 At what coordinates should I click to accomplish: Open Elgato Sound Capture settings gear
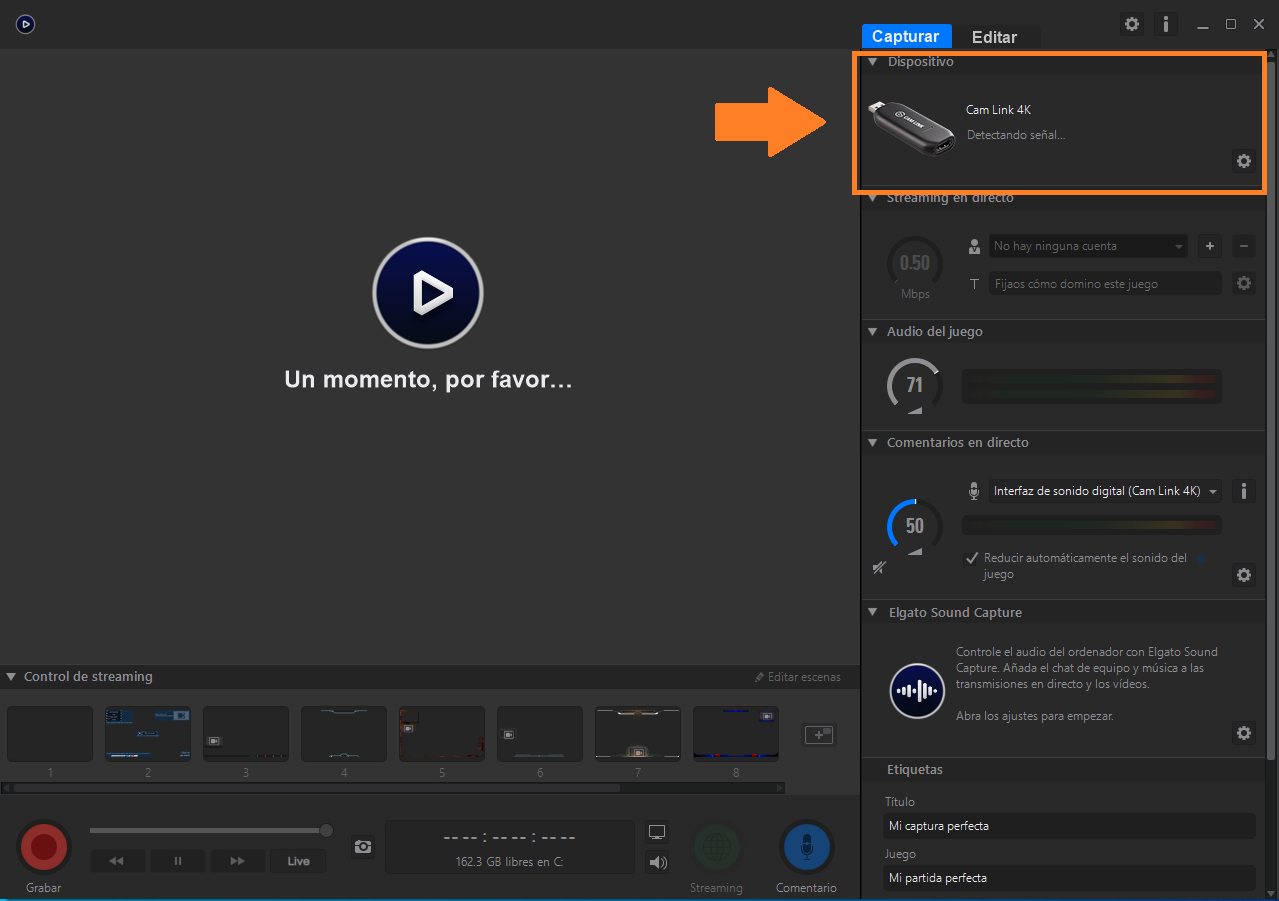[1243, 733]
